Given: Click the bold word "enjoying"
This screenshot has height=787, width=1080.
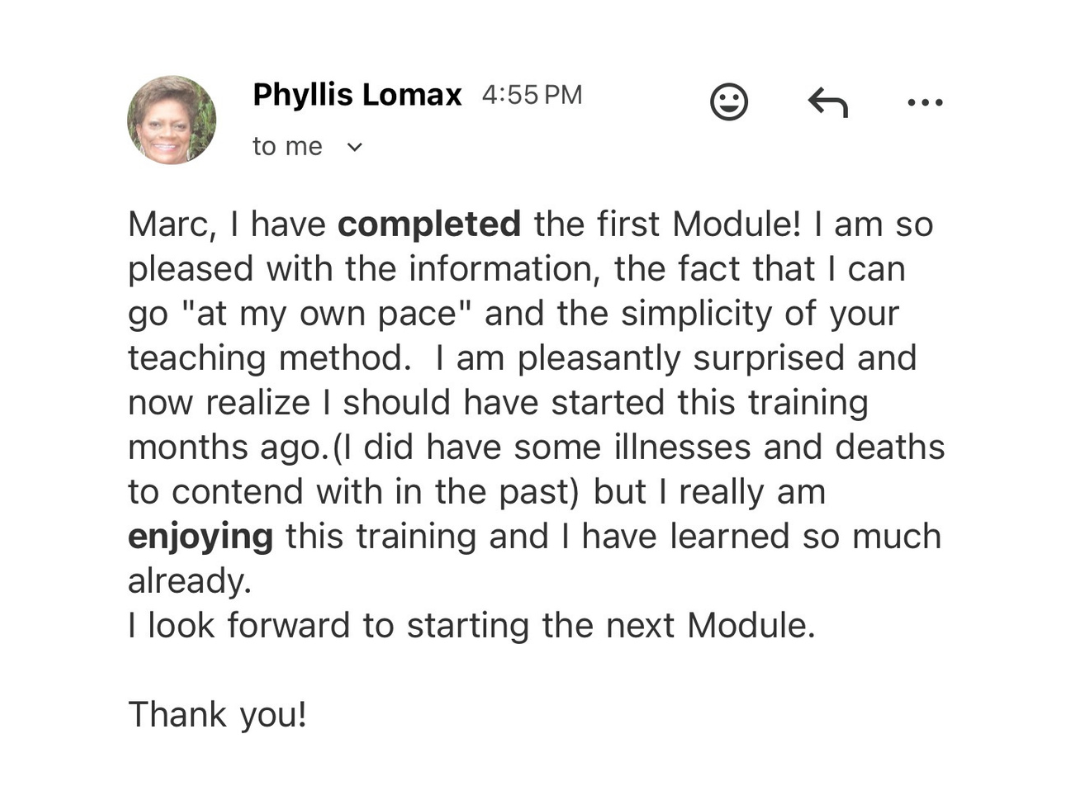Looking at the screenshot, I should coord(200,537).
